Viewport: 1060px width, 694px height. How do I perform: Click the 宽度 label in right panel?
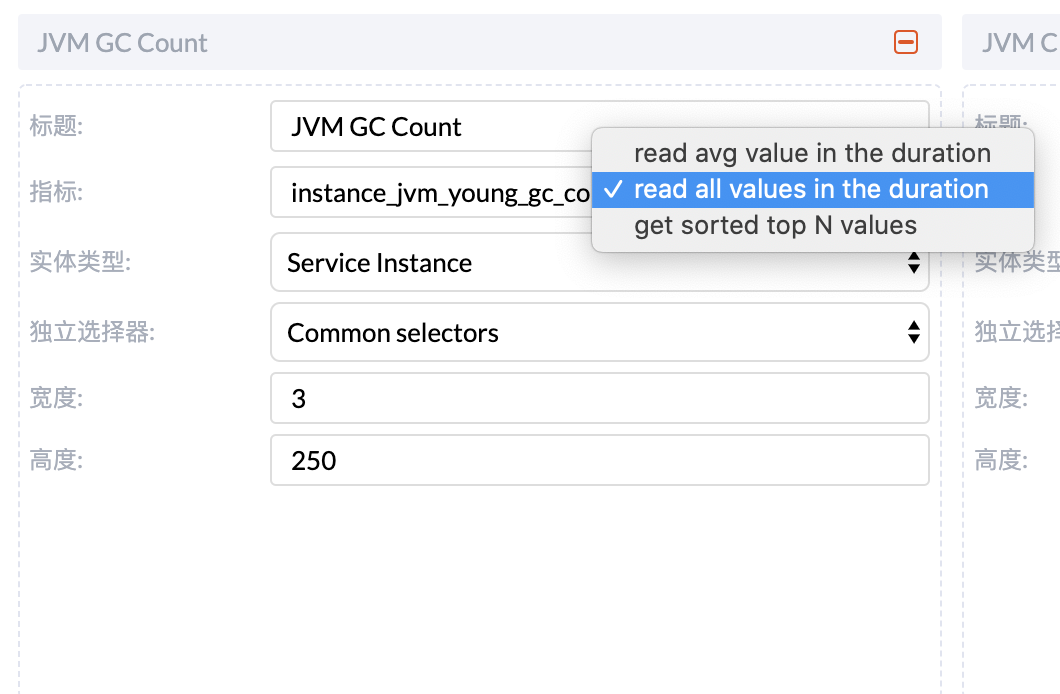(x=1001, y=397)
